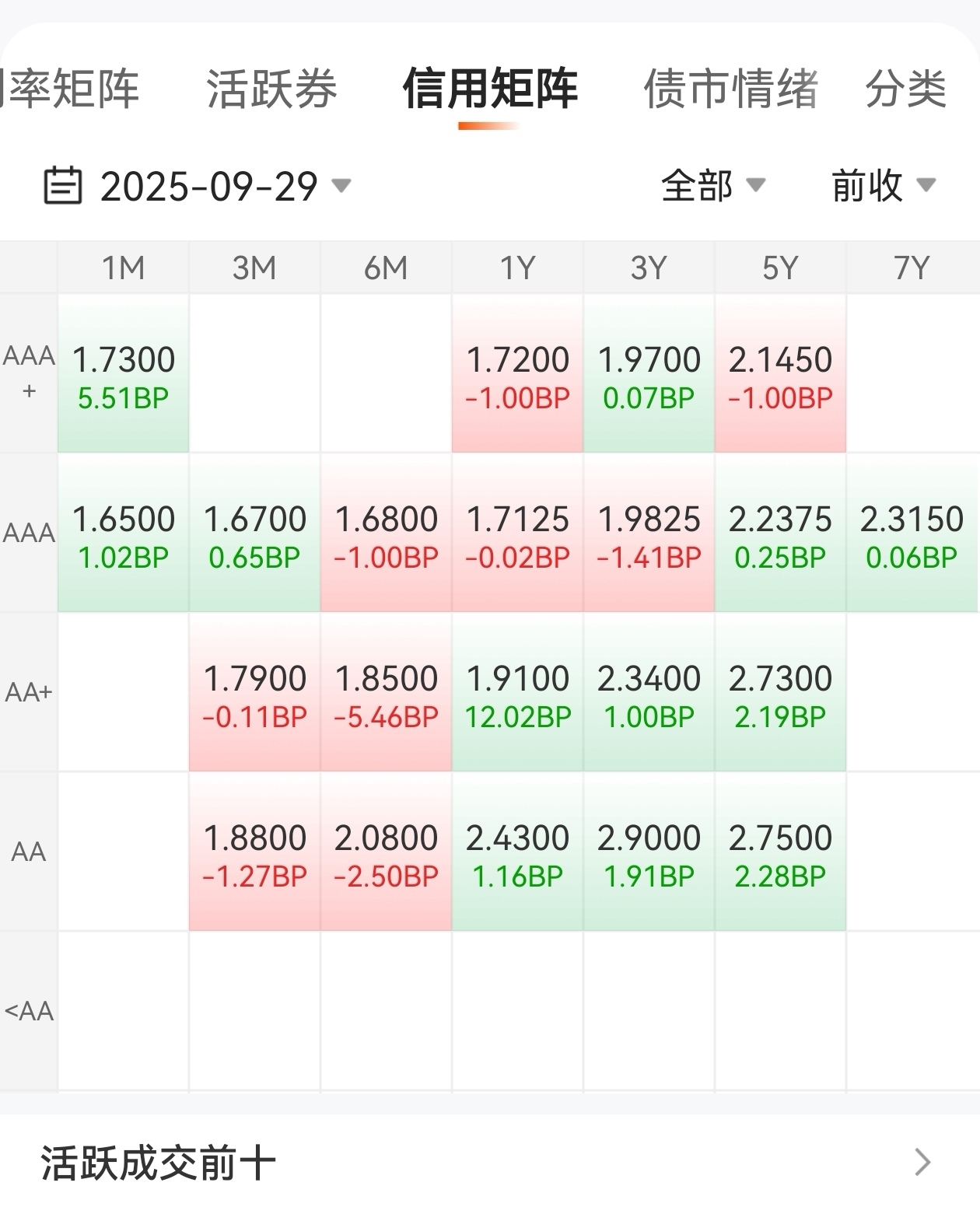Click the <AA rating row label

[29, 1011]
